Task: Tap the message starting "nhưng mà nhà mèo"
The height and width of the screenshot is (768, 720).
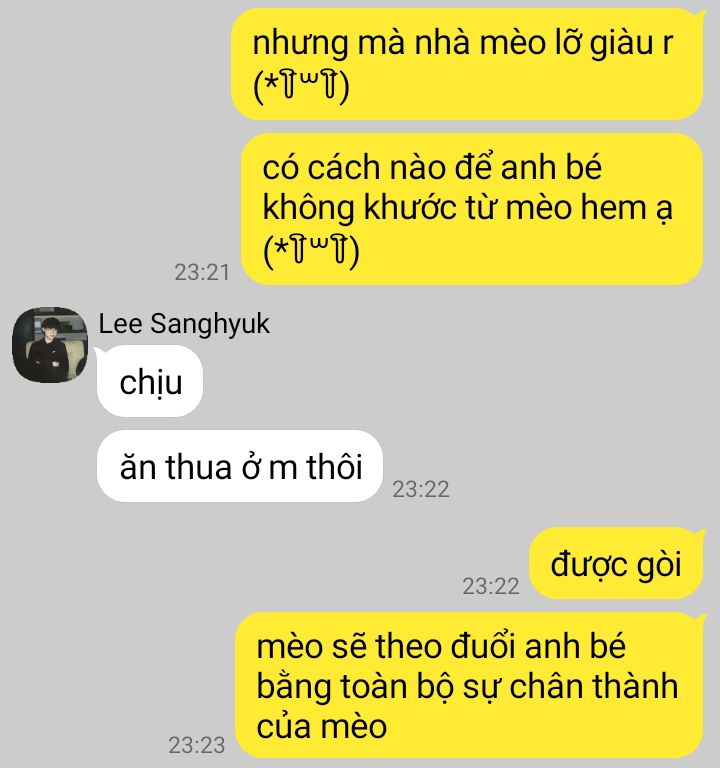Action: pos(467,64)
